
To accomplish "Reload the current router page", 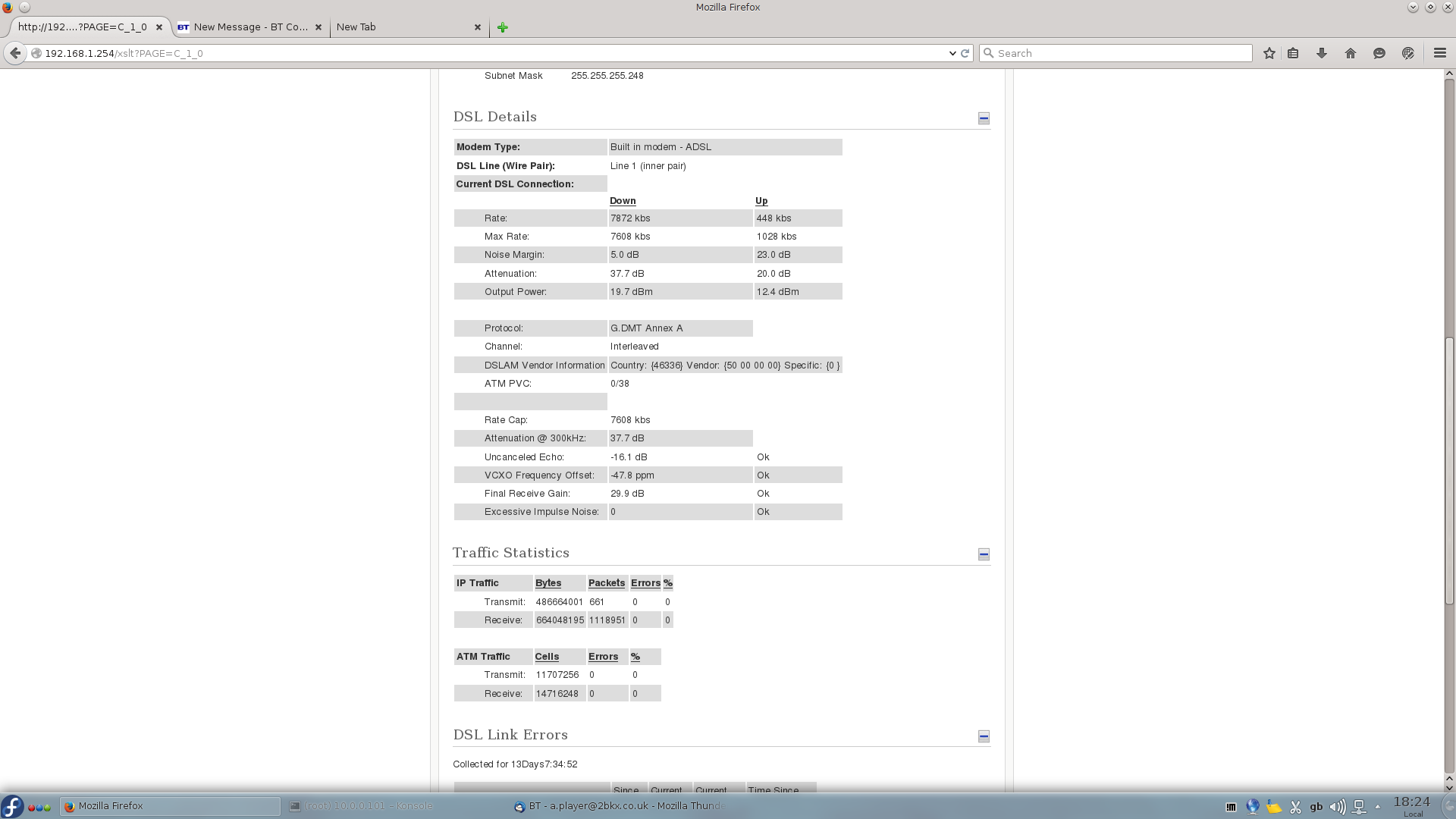I will click(x=965, y=53).
